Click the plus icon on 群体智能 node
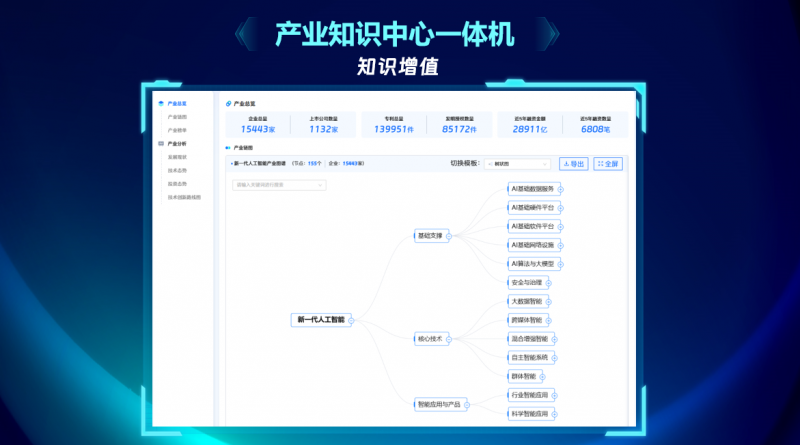 [543, 376]
